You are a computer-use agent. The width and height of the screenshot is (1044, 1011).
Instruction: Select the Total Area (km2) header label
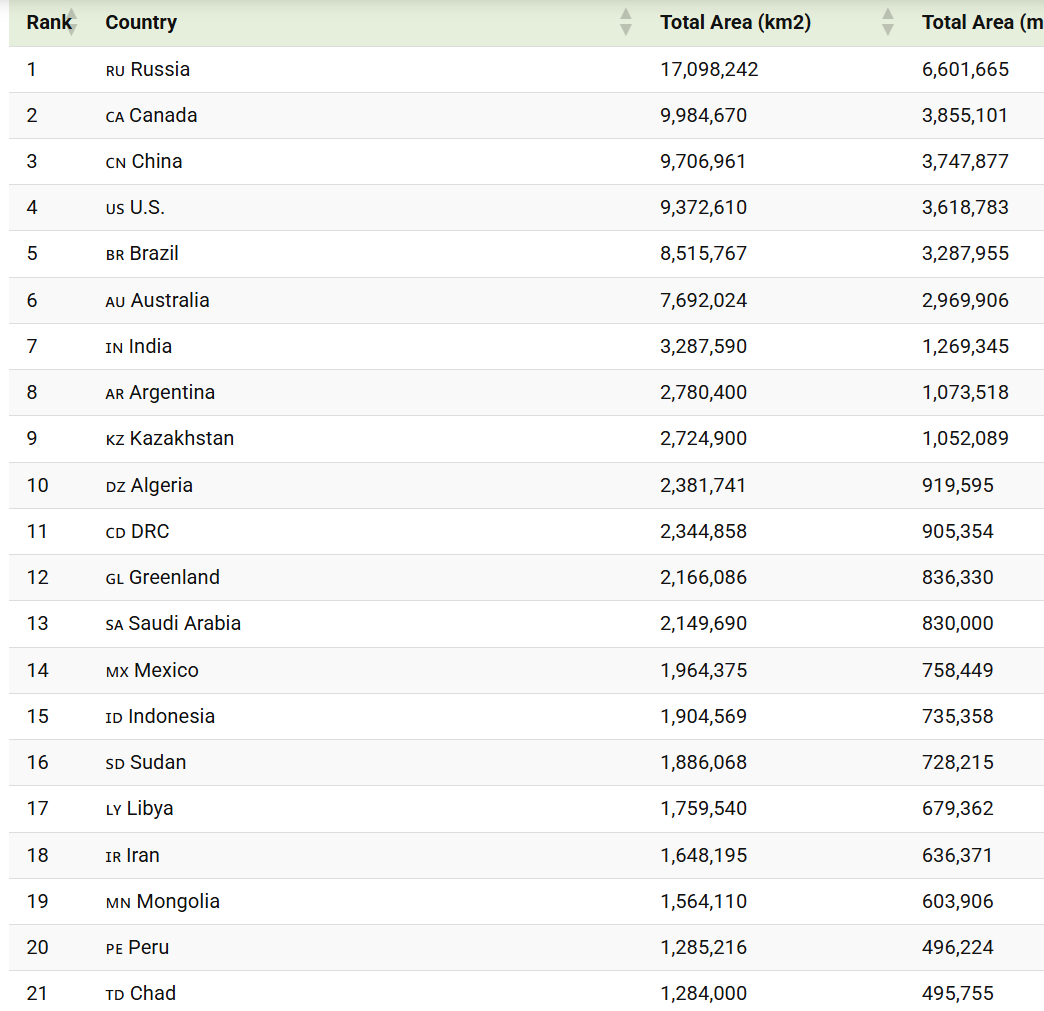735,22
